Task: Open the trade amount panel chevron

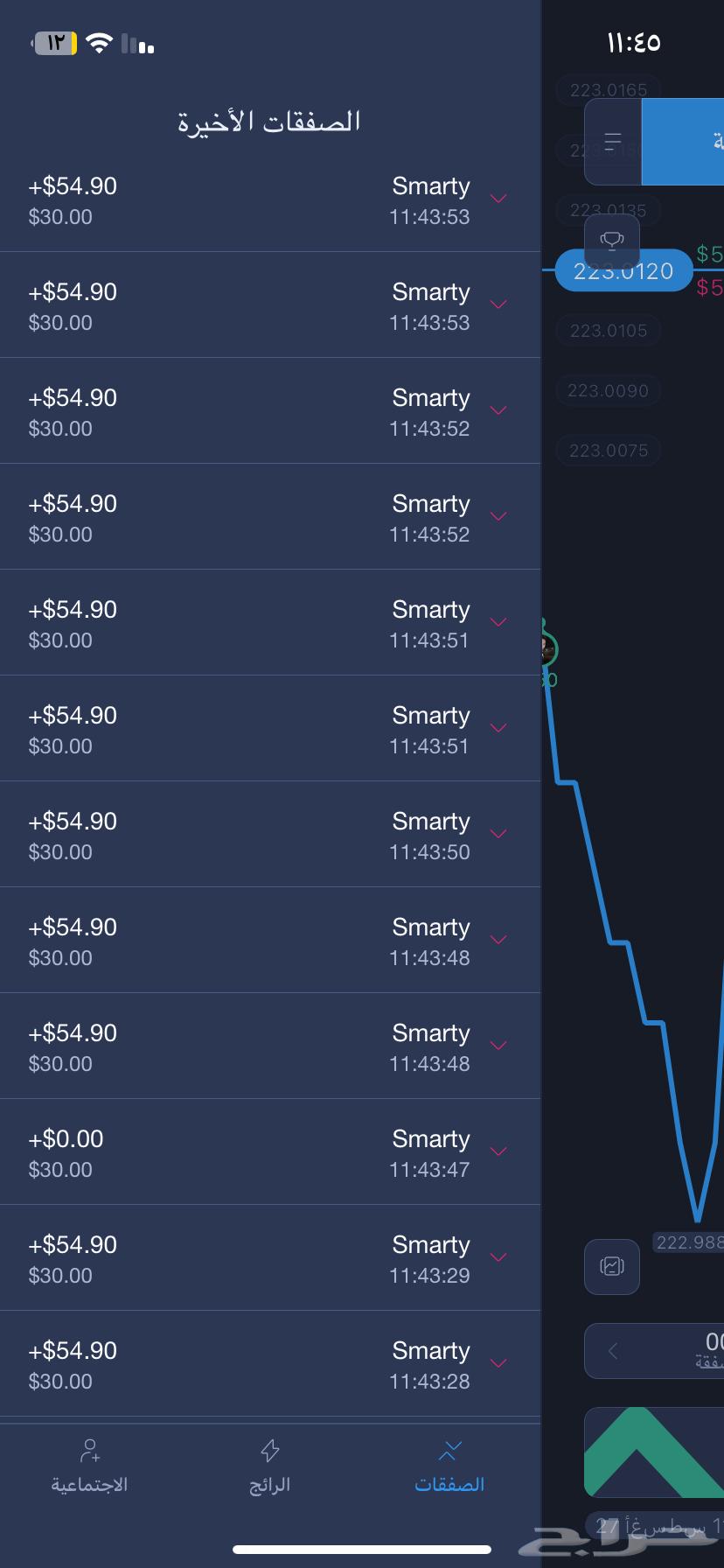Action: (x=613, y=1351)
